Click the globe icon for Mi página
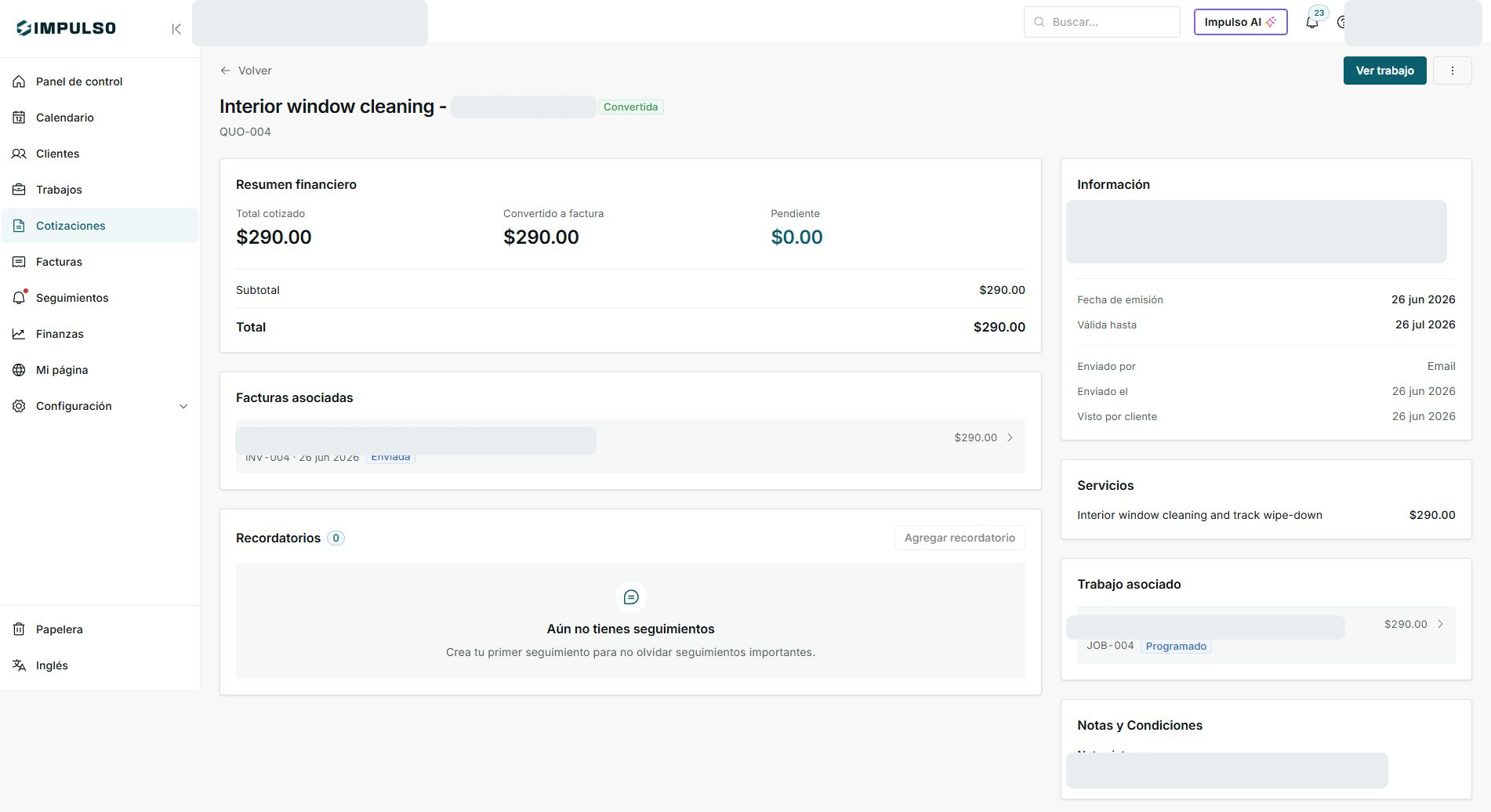The width and height of the screenshot is (1491, 812). pos(19,370)
